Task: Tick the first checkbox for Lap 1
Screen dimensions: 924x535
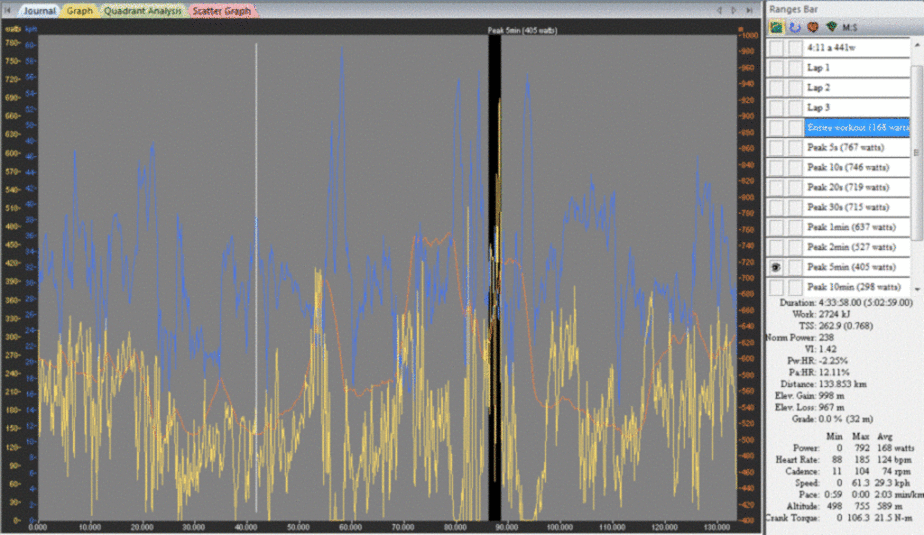Action: (x=776, y=67)
